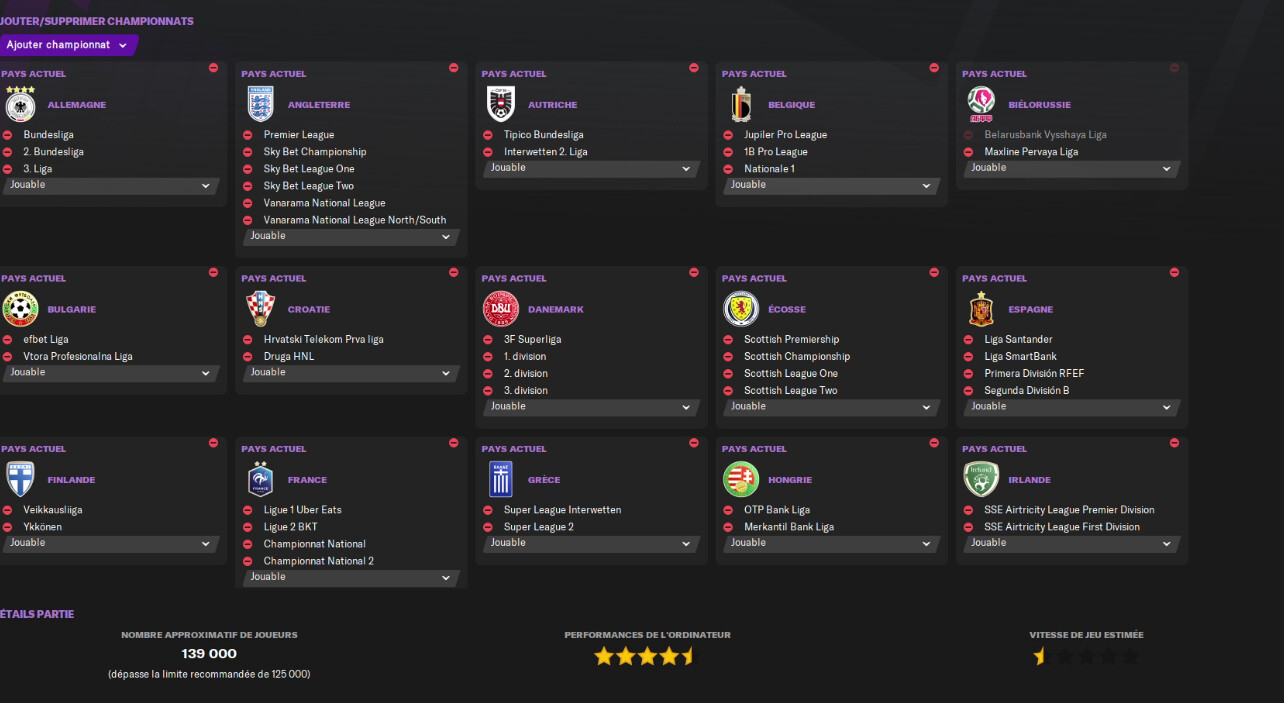
Task: Remove the Belgique country card
Action: pos(934,68)
